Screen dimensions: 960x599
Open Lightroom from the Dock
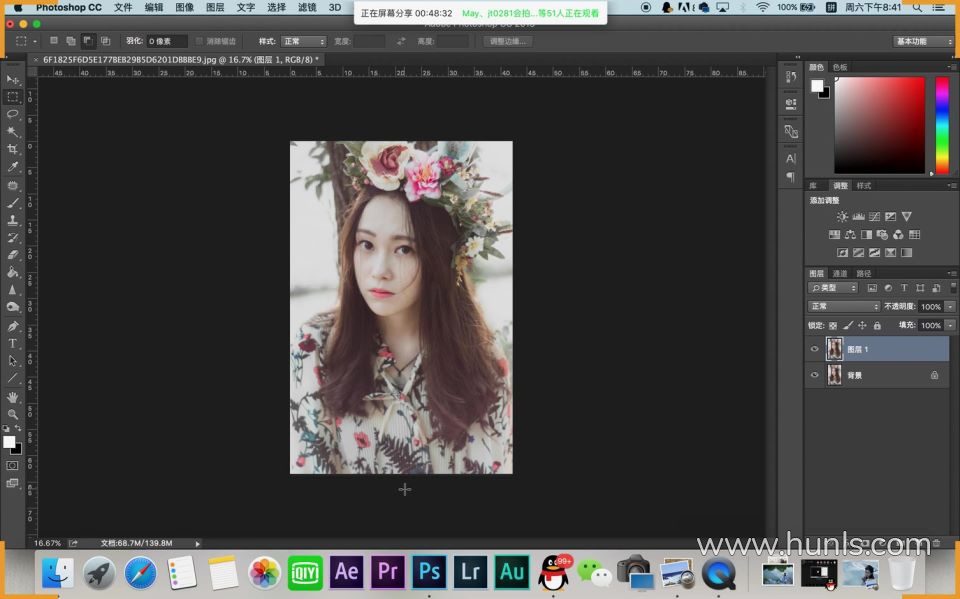pos(470,571)
